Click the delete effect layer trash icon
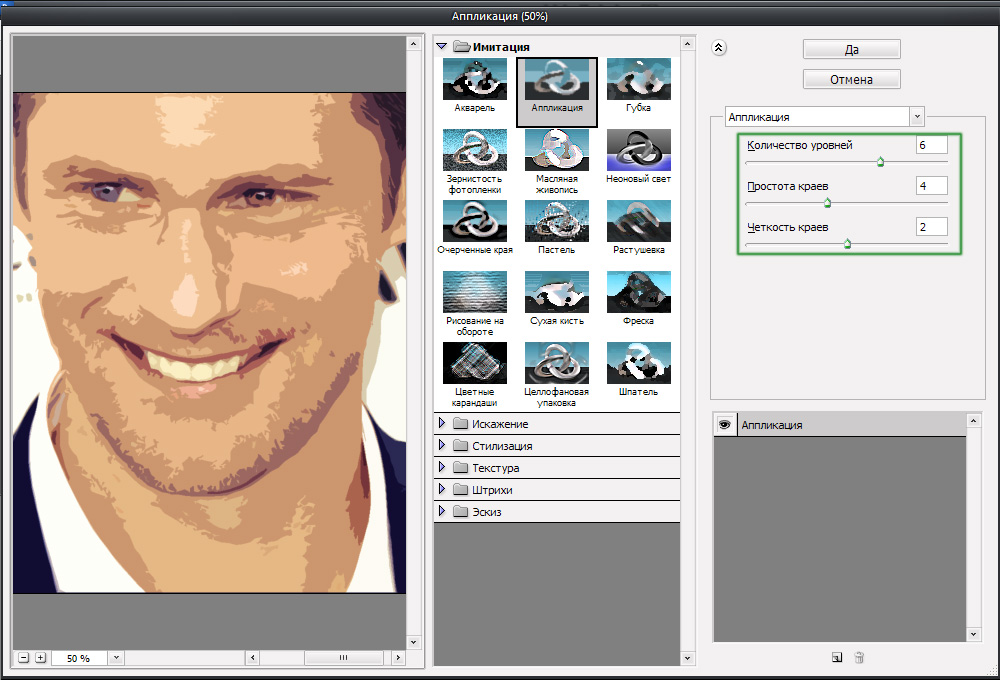The width and height of the screenshot is (1000, 680). point(859,657)
